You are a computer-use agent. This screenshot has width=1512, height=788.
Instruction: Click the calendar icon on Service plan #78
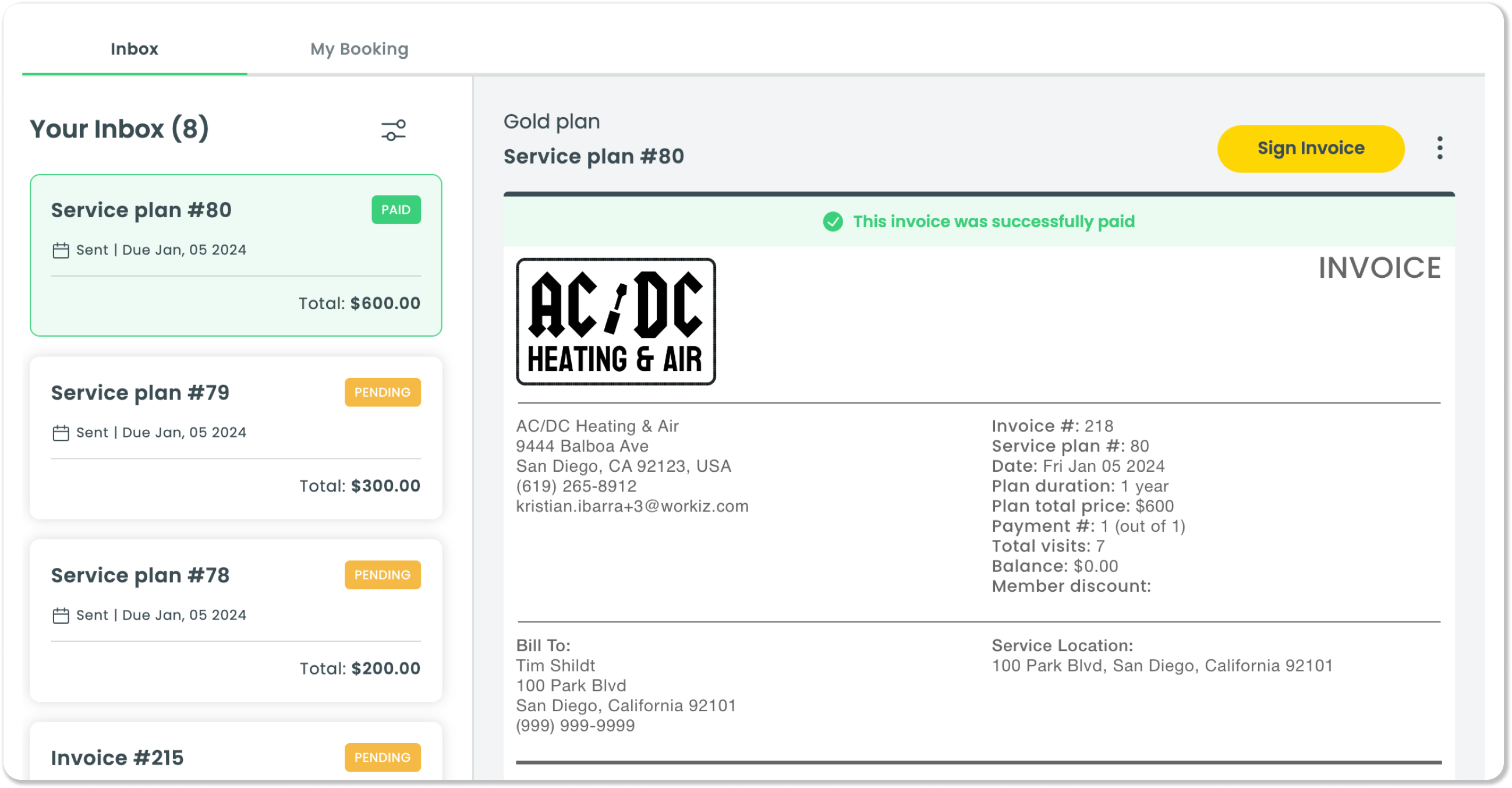61,616
